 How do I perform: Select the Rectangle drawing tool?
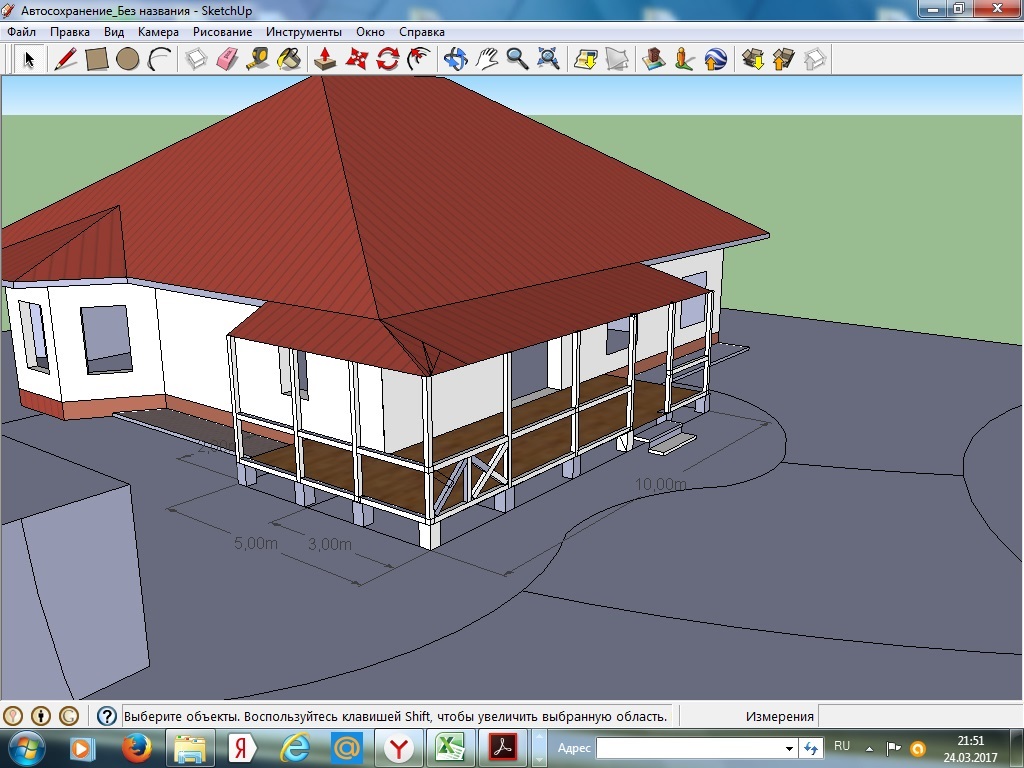point(96,59)
